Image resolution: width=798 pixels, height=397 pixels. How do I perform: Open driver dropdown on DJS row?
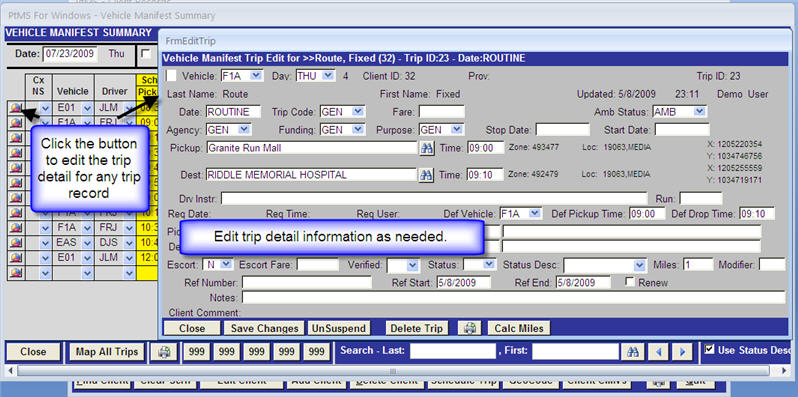coord(130,242)
